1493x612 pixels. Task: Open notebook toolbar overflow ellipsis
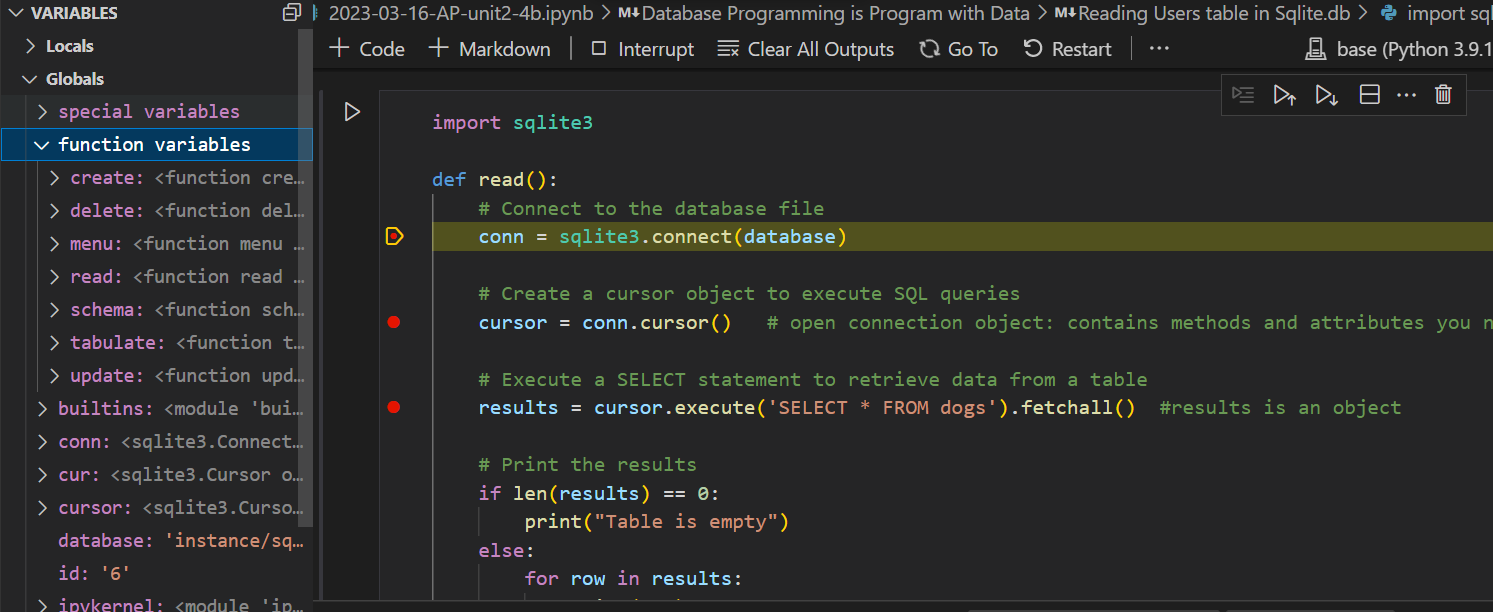click(1159, 49)
